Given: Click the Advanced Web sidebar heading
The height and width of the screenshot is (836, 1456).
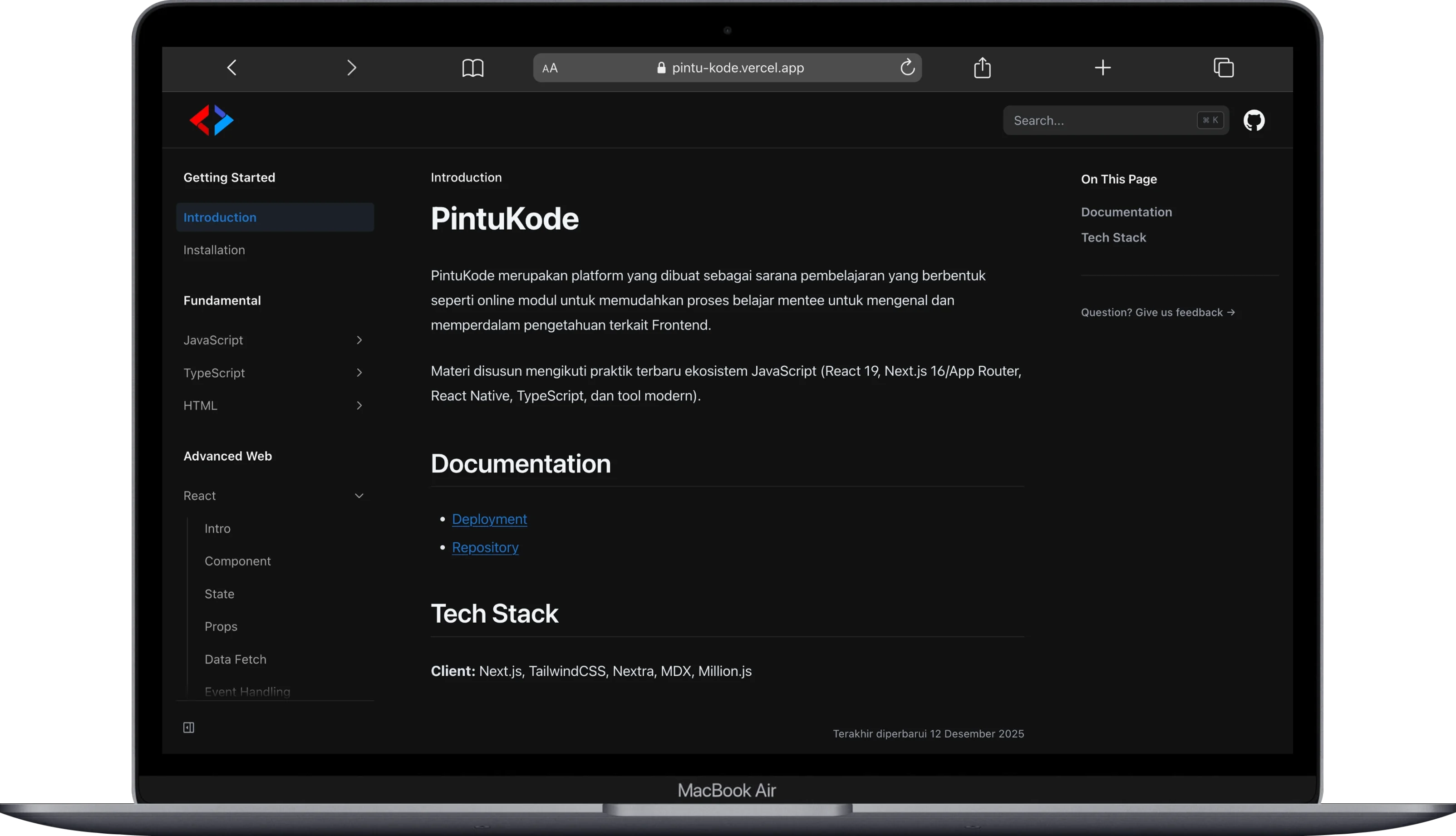Looking at the screenshot, I should coord(228,456).
